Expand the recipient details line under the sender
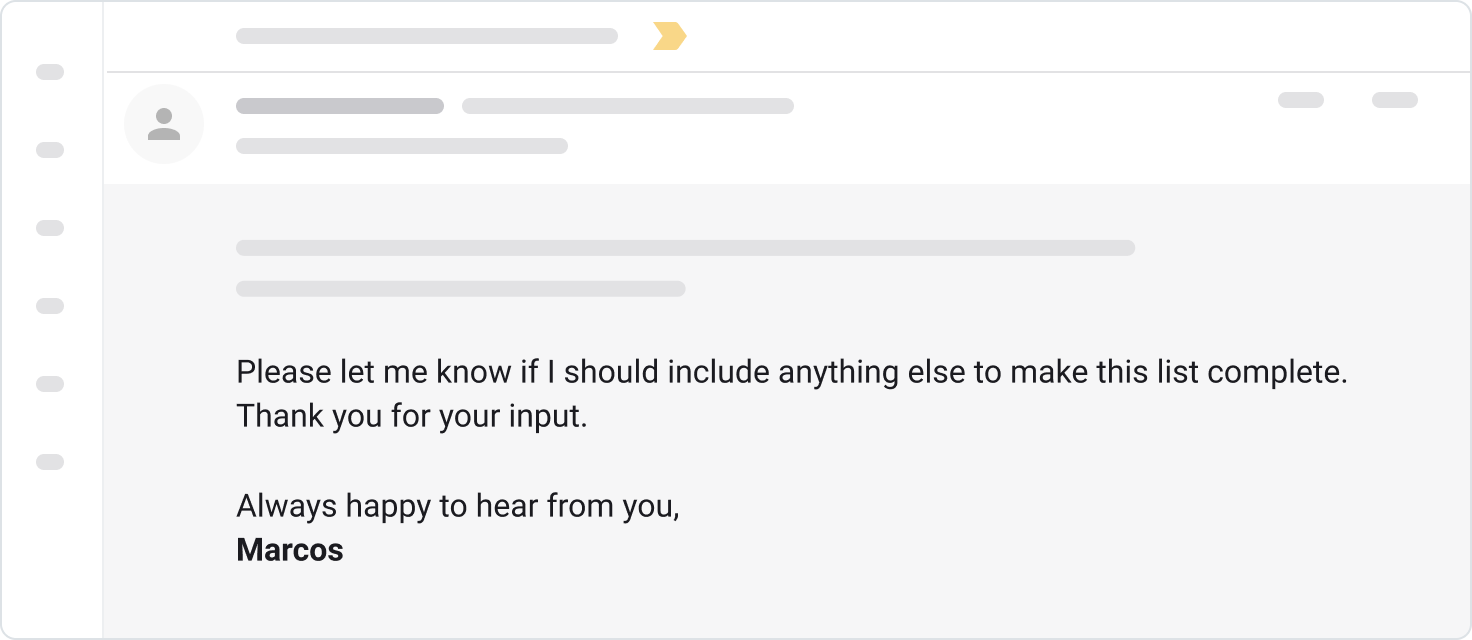Screen dimensions: 1472x640 click(402, 146)
